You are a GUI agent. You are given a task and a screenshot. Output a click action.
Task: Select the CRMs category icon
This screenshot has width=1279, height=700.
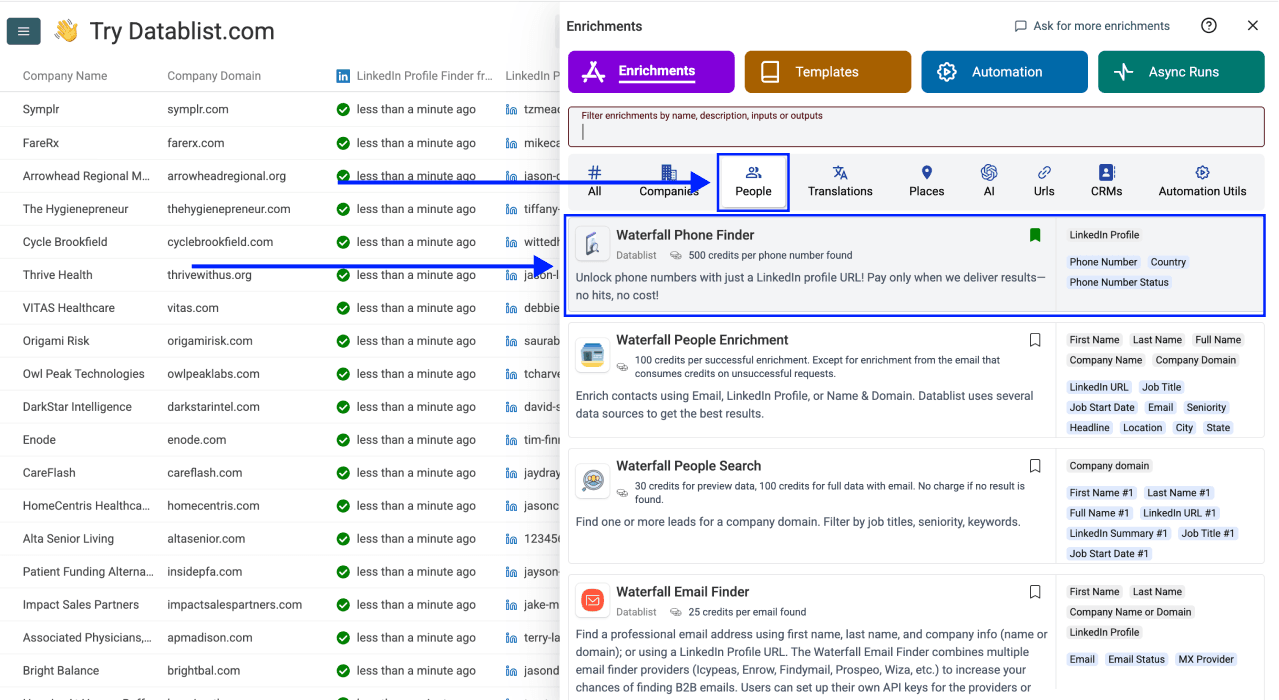point(1106,182)
